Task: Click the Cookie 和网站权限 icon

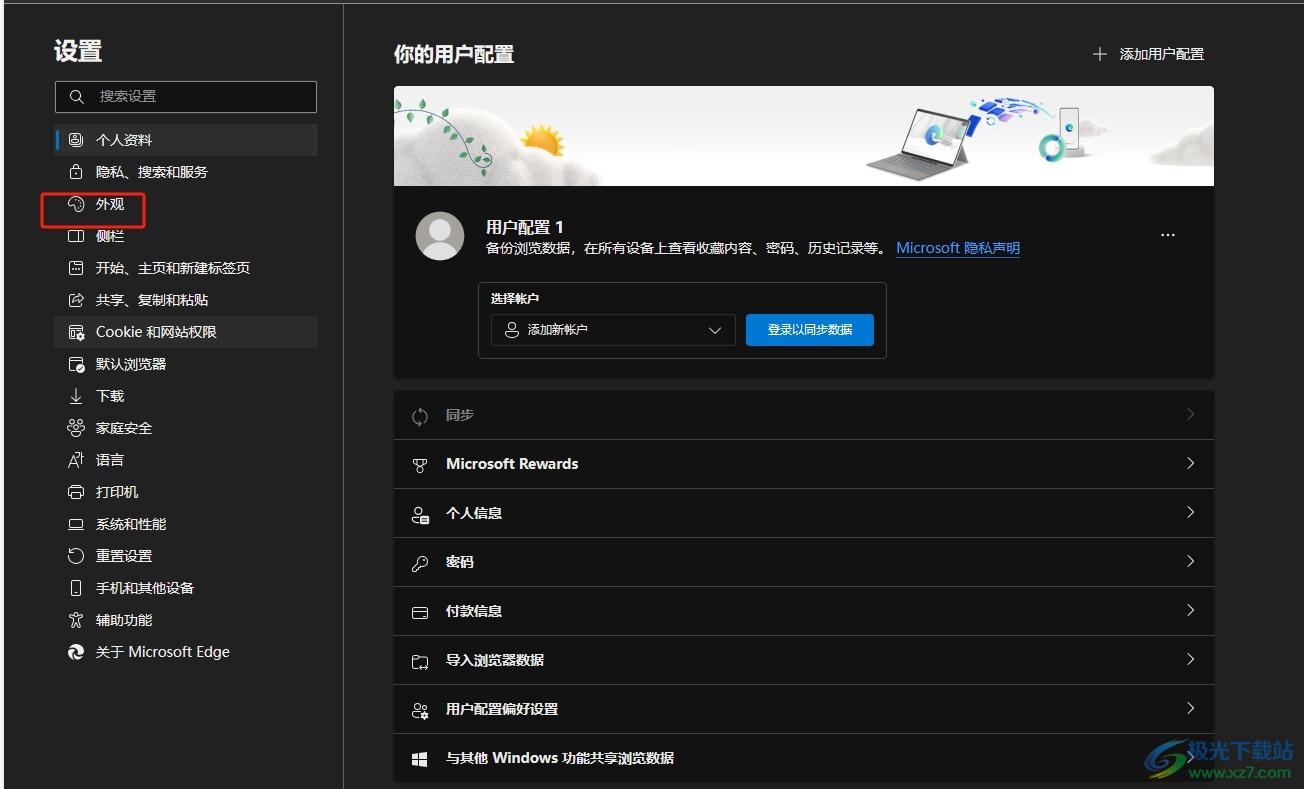Action: [76, 332]
